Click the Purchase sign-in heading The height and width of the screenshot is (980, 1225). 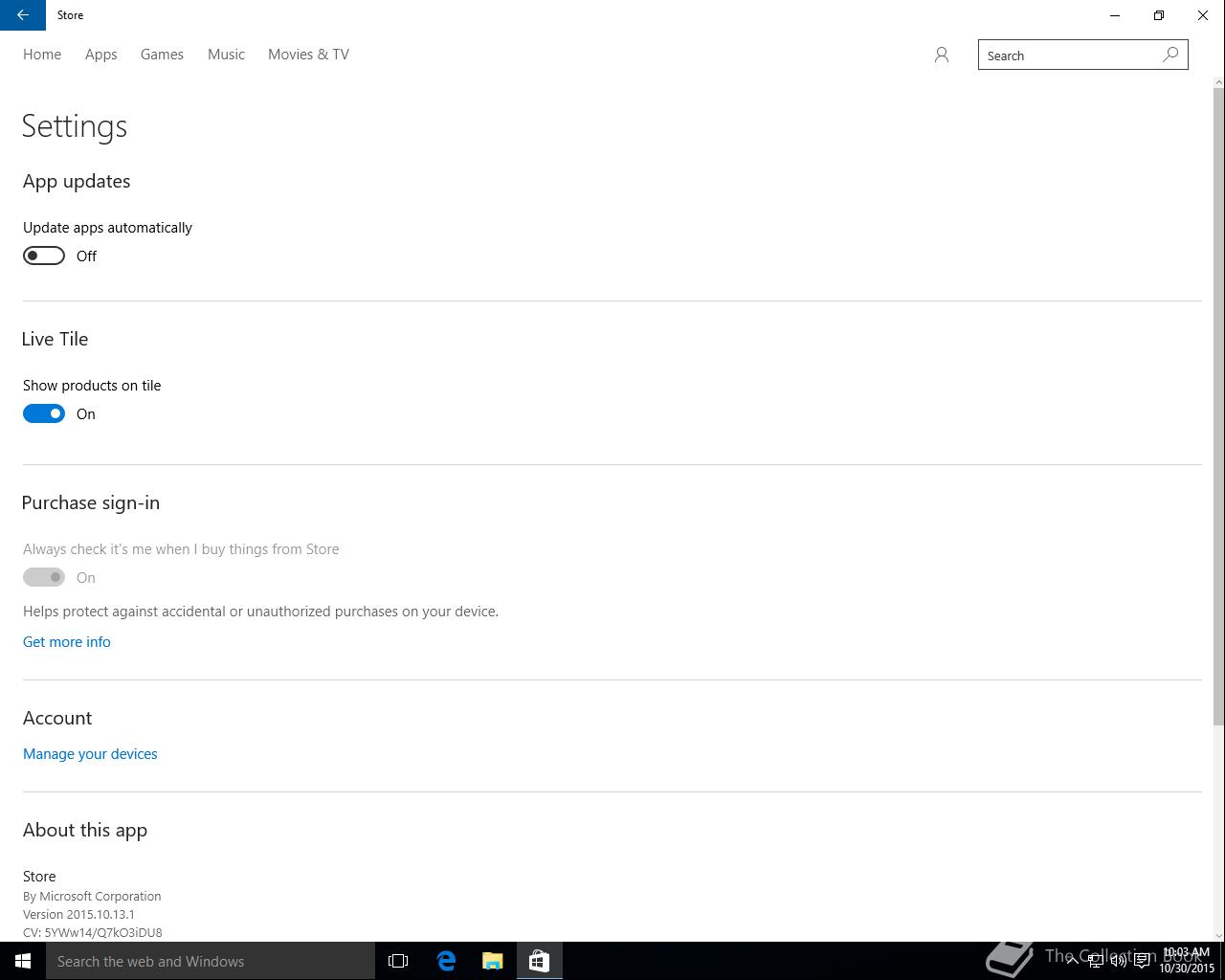(x=91, y=502)
